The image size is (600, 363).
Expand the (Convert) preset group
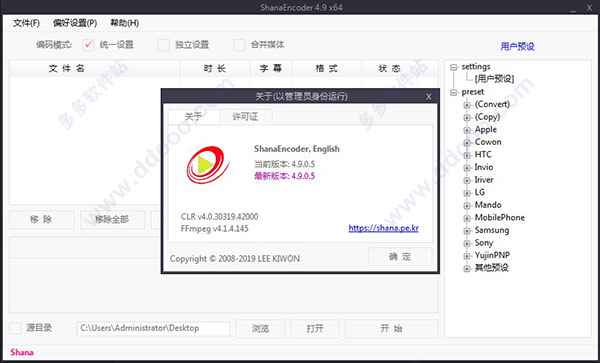pyautogui.click(x=466, y=105)
